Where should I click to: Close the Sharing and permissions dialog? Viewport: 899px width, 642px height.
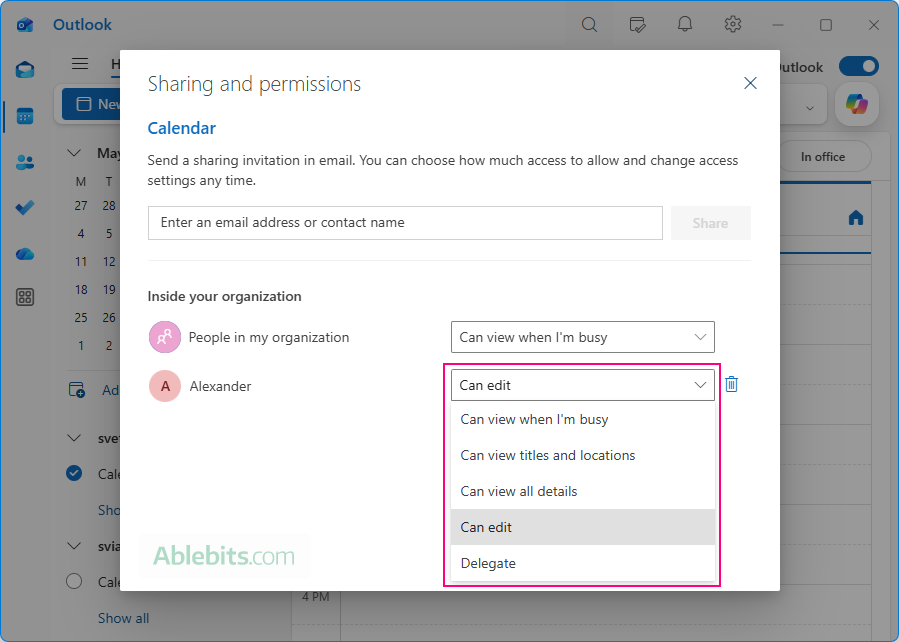click(750, 83)
